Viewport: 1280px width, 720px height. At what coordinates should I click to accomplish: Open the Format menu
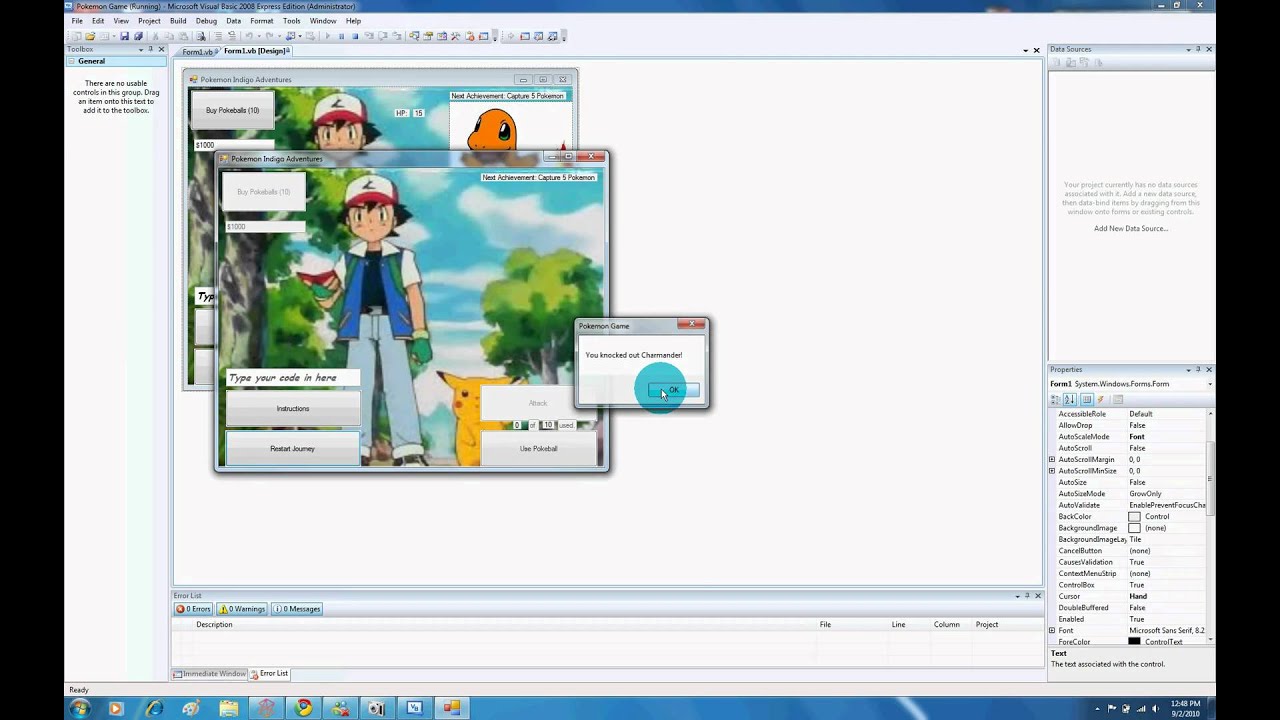point(262,20)
